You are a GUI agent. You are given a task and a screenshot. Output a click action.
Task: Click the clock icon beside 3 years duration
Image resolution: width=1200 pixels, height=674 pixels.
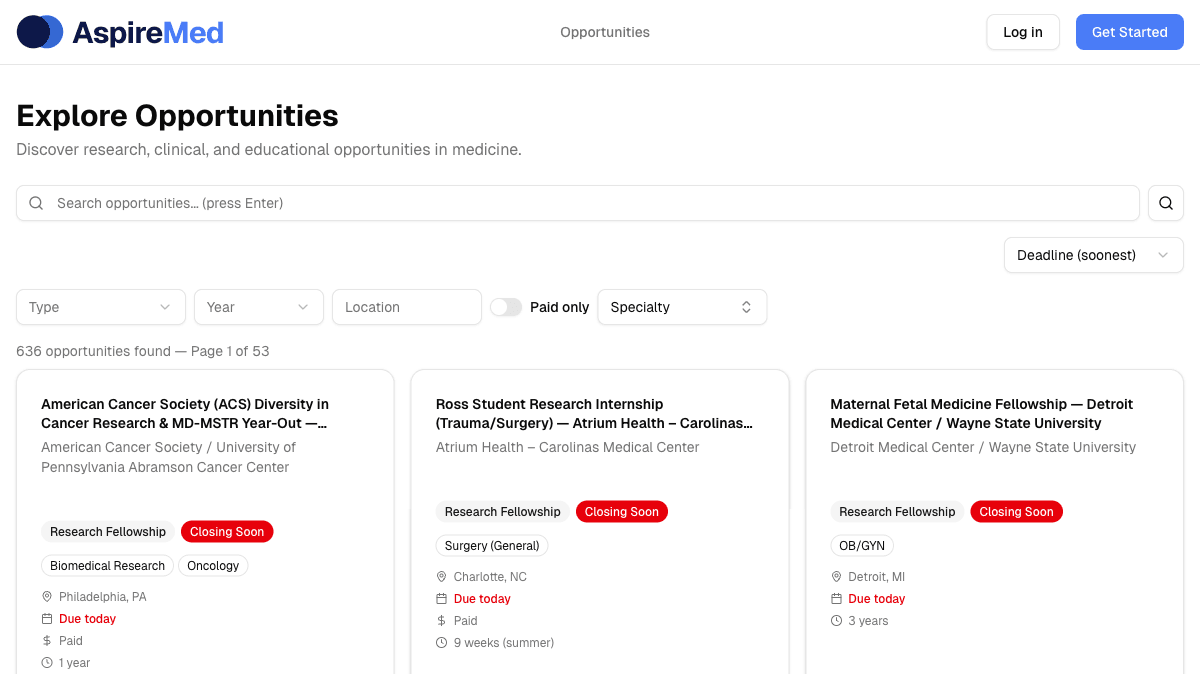pos(836,620)
